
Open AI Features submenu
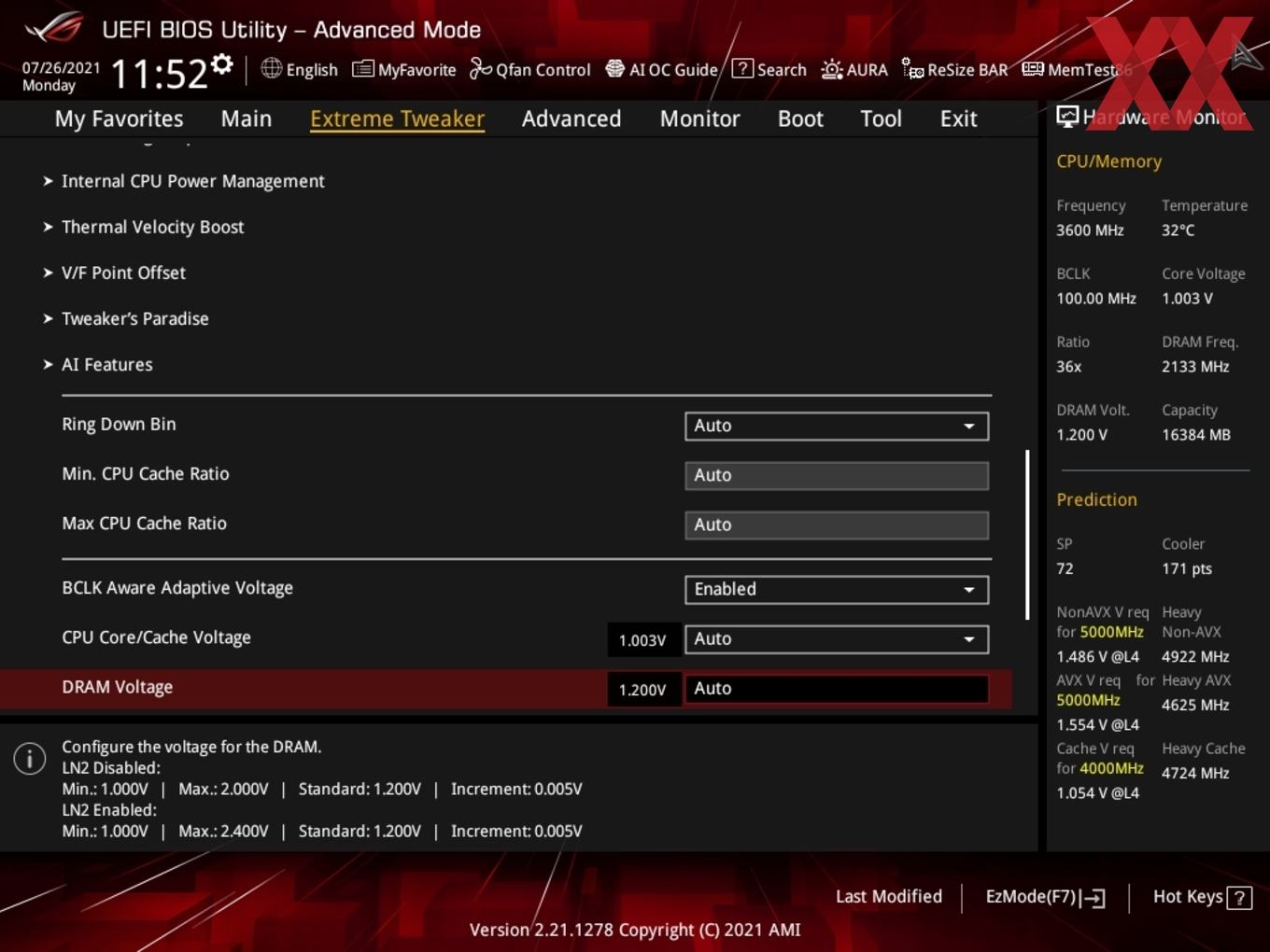click(106, 364)
